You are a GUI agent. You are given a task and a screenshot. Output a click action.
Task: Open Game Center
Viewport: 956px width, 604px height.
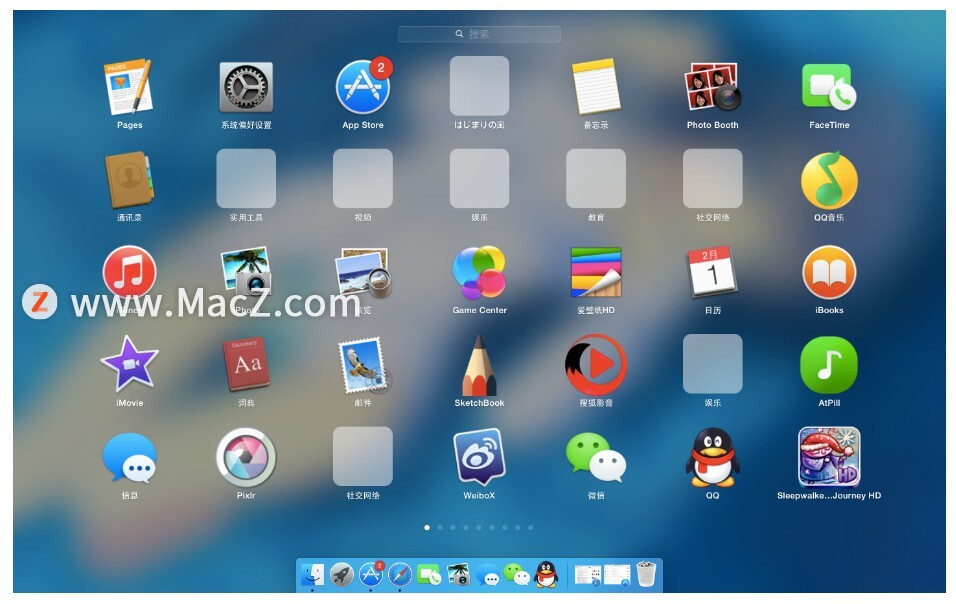[479, 272]
